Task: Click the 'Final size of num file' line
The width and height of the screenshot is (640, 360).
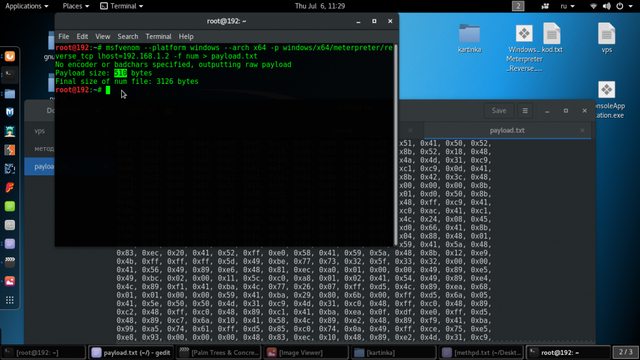Action: pos(127,82)
